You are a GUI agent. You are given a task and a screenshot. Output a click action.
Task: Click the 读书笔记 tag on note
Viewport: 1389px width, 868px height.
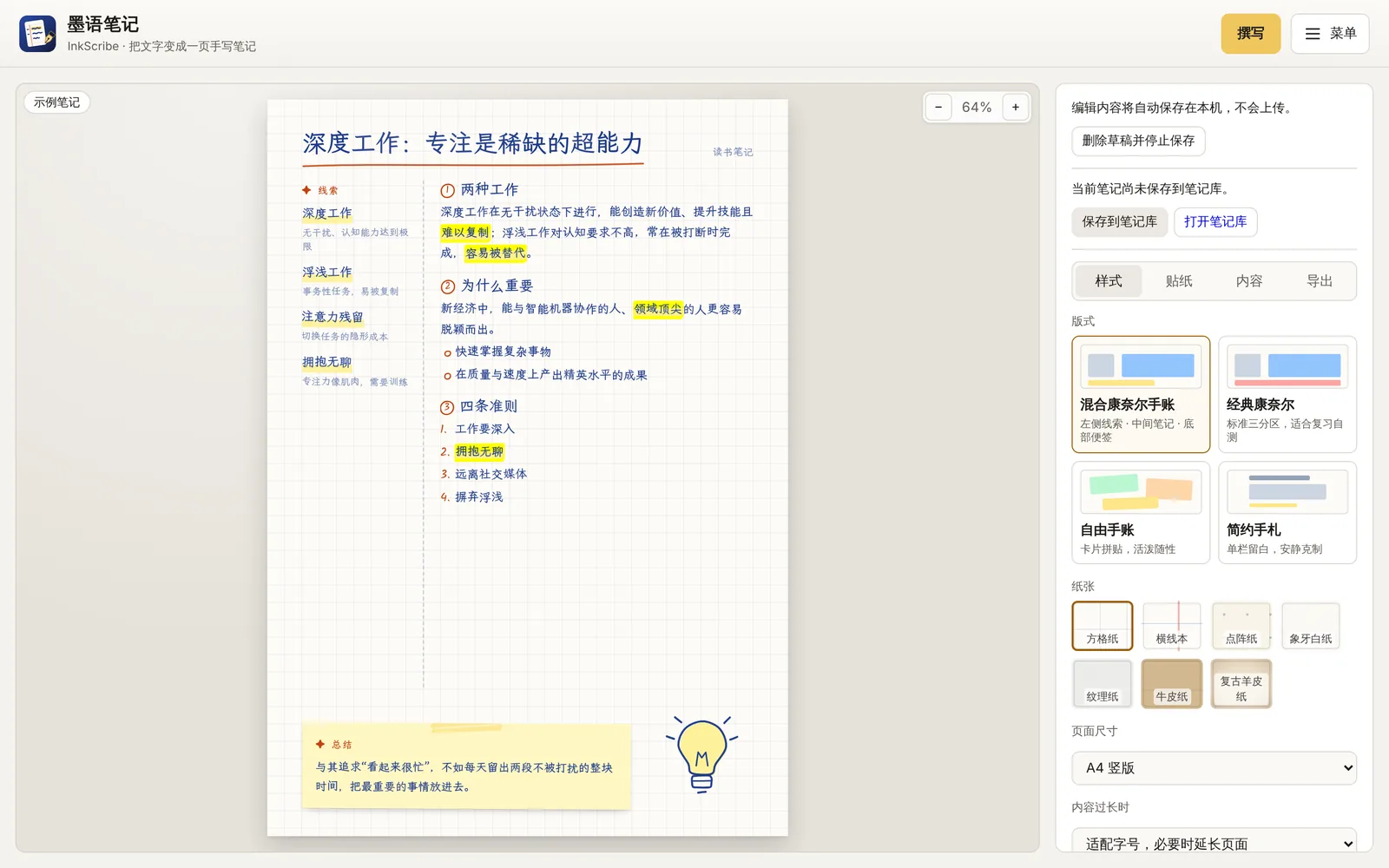coord(733,152)
